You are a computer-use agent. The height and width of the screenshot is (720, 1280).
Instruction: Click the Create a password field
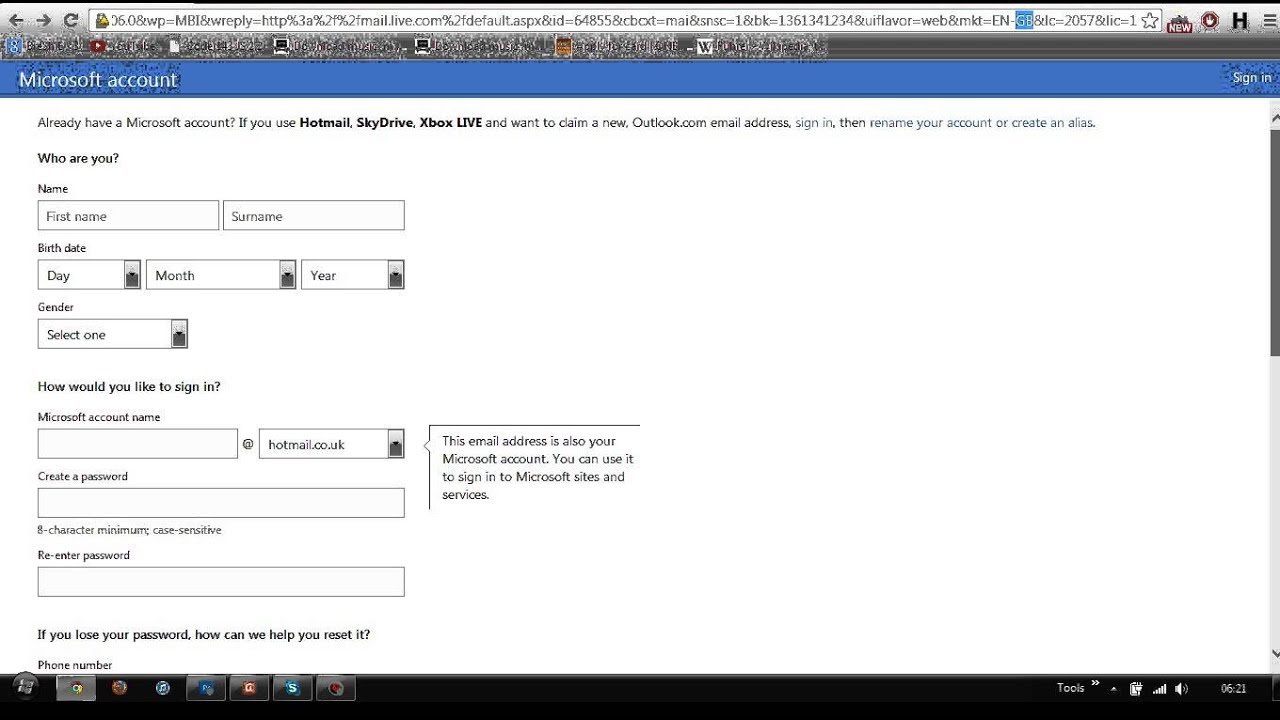click(221, 503)
